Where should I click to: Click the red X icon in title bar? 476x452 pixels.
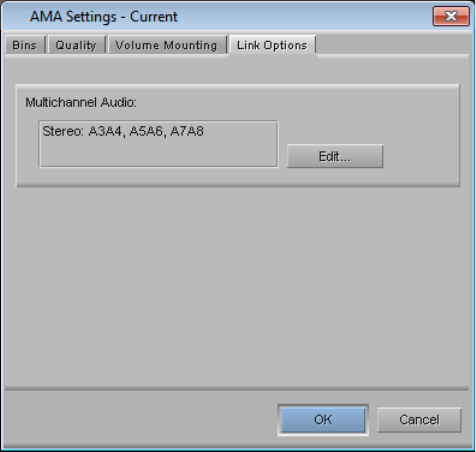(451, 16)
